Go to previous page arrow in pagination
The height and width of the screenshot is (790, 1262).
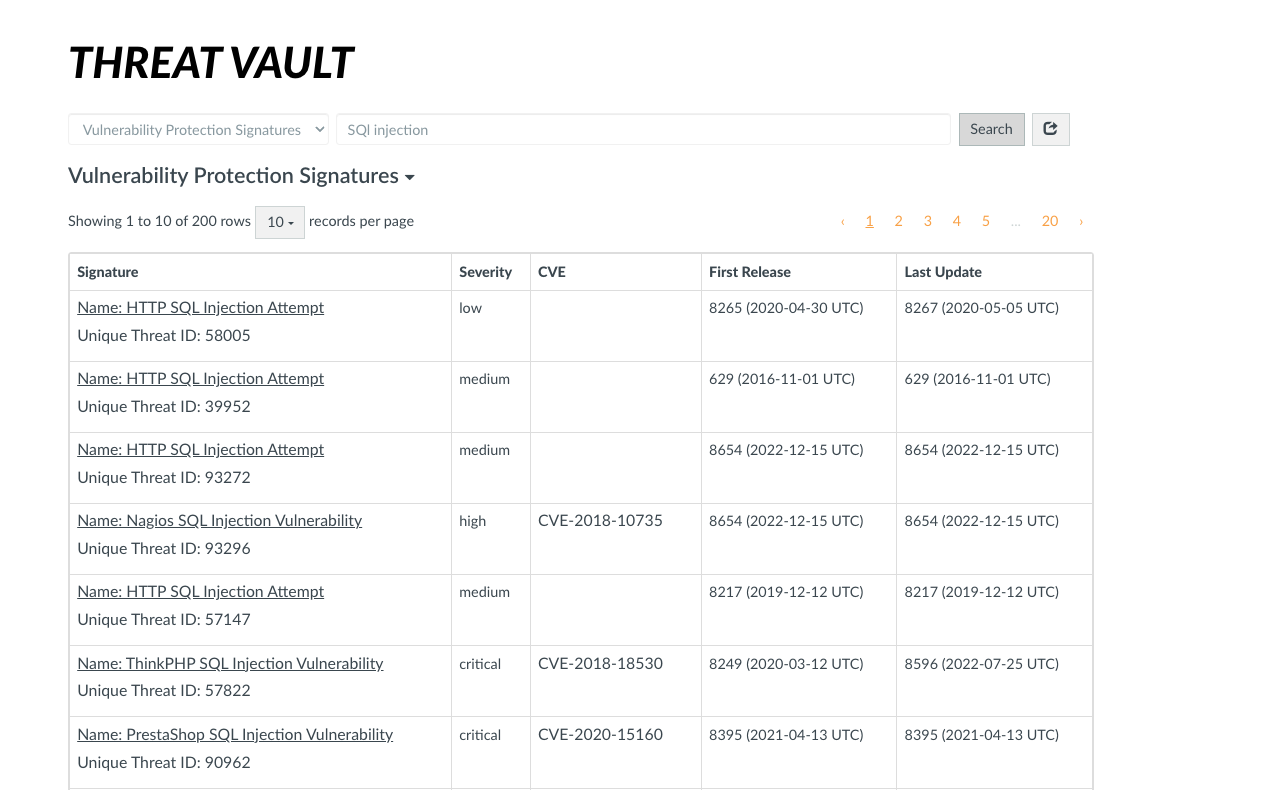(842, 222)
